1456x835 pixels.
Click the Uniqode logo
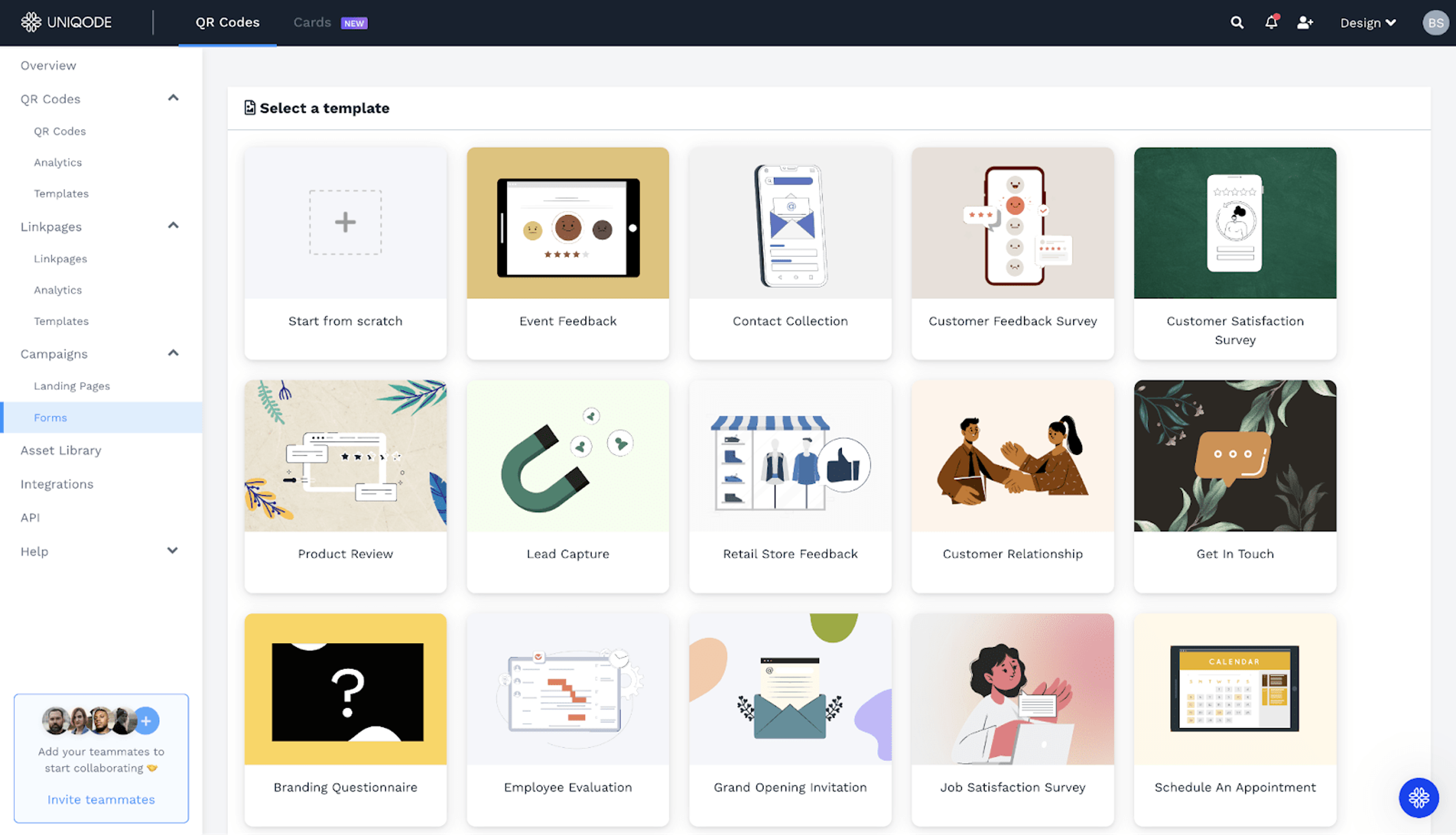coord(67,22)
